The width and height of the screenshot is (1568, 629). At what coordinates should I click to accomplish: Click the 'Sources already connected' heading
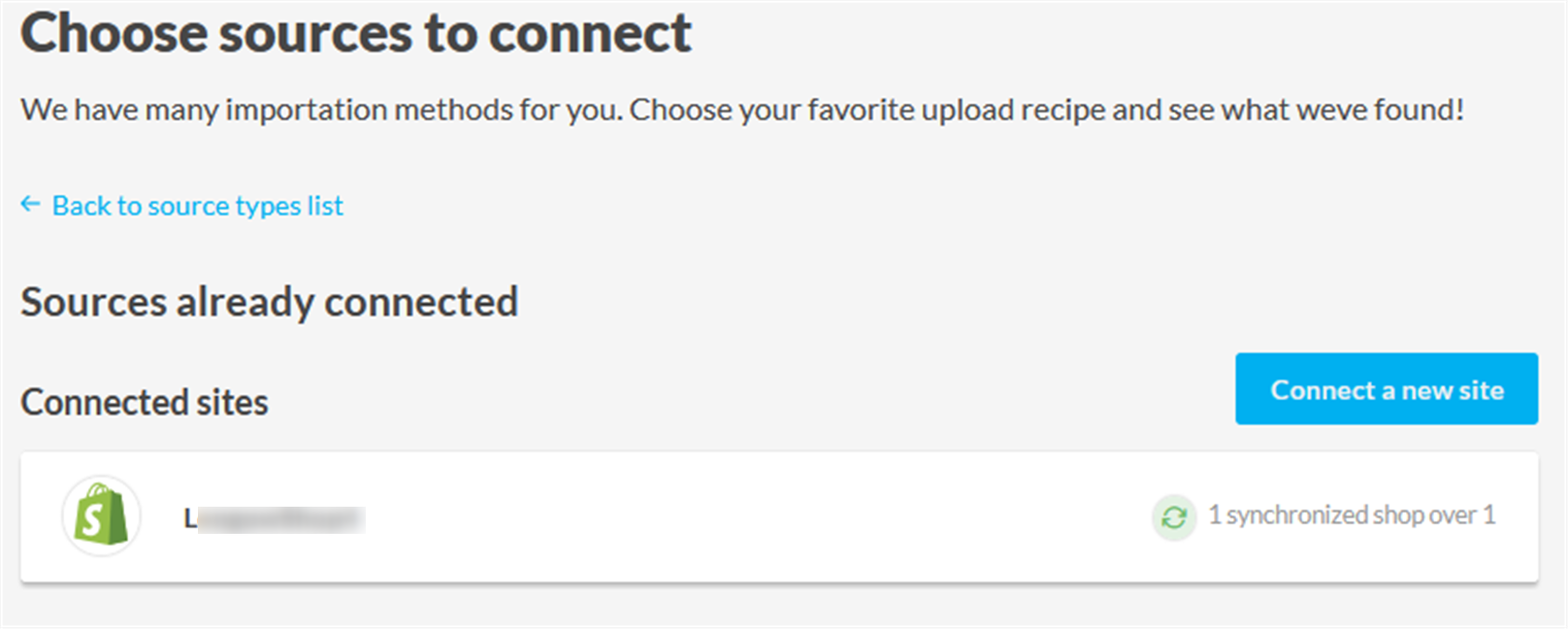(x=269, y=302)
